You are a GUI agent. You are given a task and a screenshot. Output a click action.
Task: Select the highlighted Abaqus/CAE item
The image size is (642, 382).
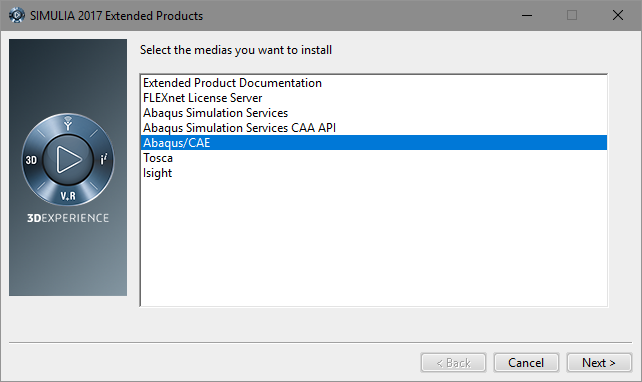[x=373, y=143]
